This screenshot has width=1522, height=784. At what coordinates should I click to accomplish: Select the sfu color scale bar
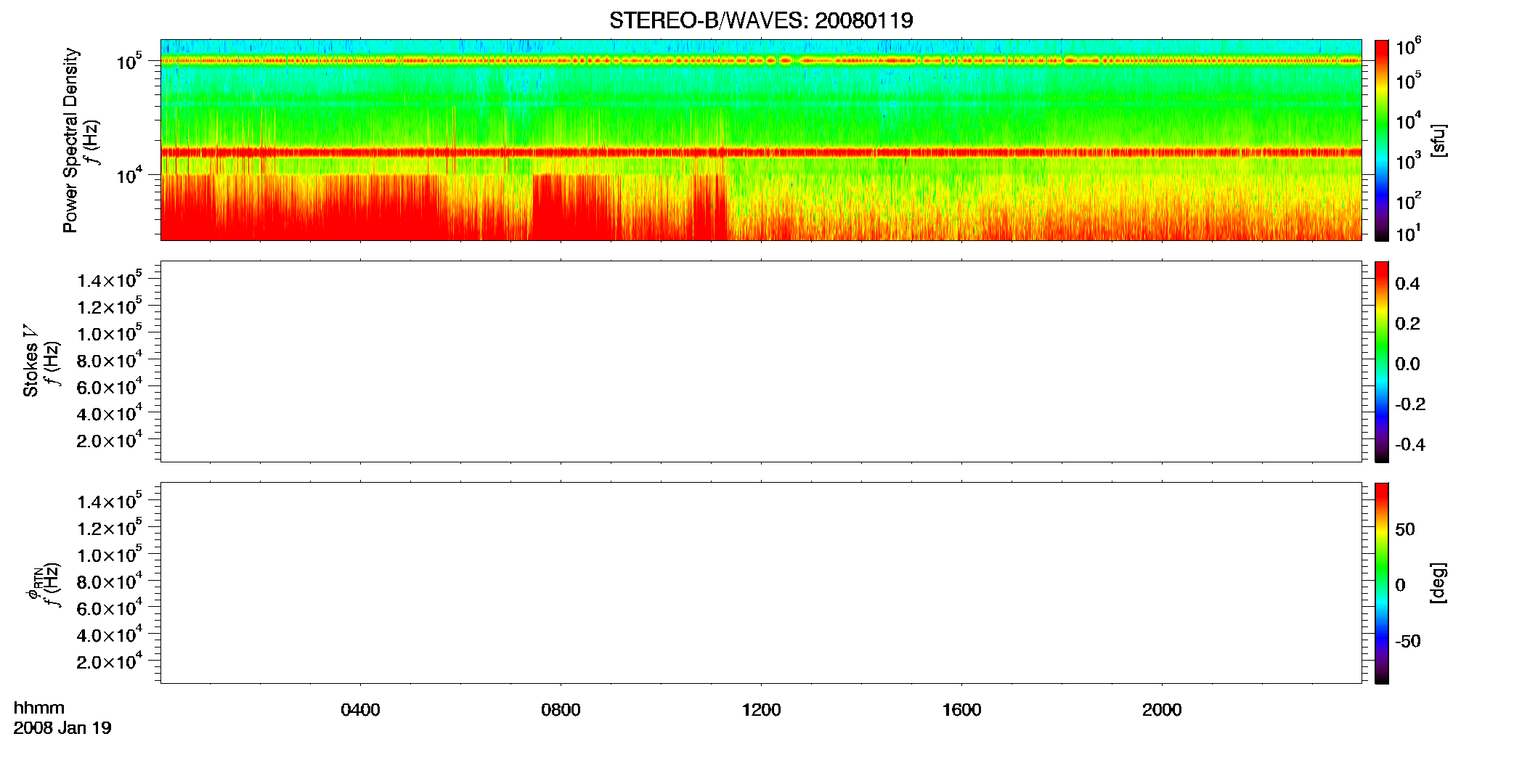(1382, 140)
